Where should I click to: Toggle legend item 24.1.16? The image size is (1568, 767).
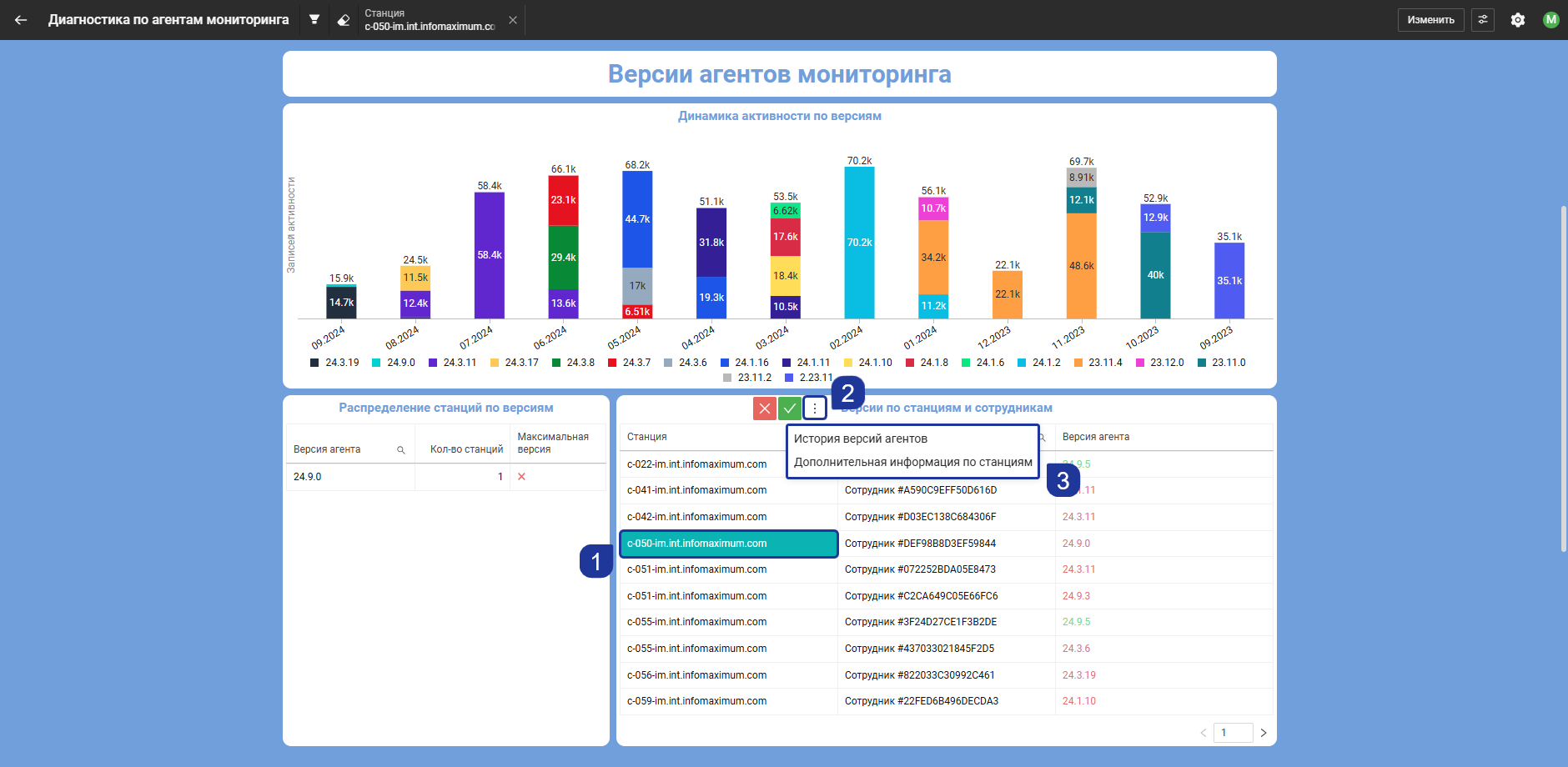pos(744,363)
